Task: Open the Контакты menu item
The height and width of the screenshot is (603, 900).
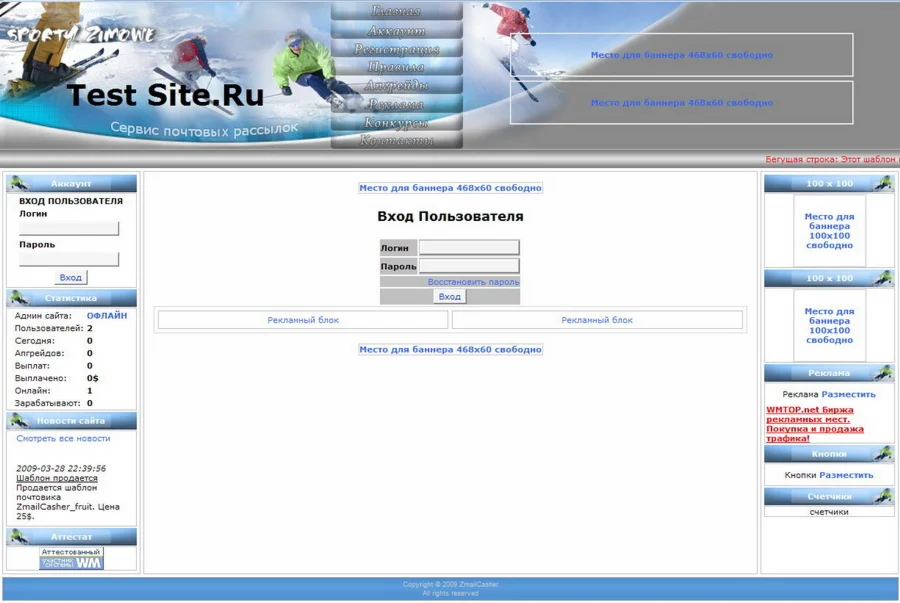Action: coord(397,140)
